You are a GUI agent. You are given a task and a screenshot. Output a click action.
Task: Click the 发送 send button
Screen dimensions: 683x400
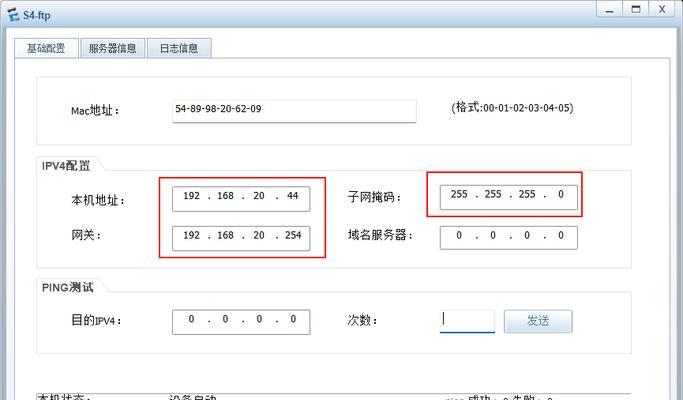click(538, 321)
